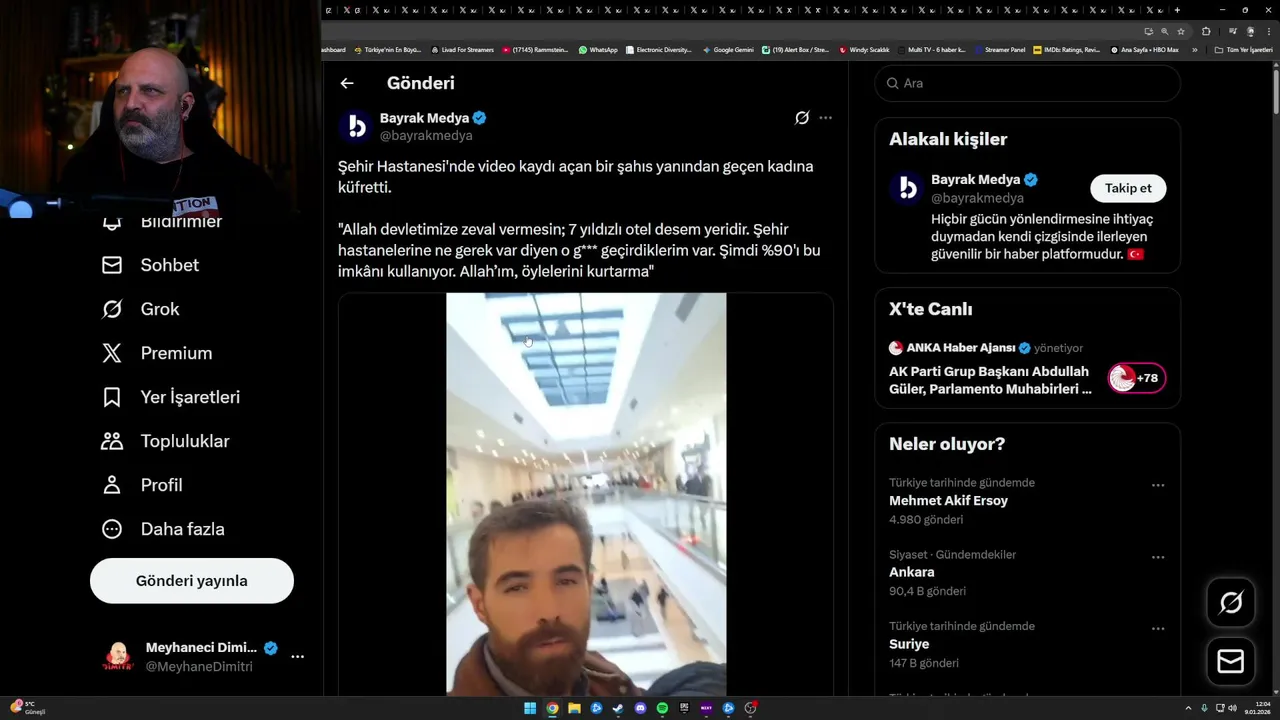Click the page's vertical scrollbar
1280x720 pixels.
tap(1275, 90)
